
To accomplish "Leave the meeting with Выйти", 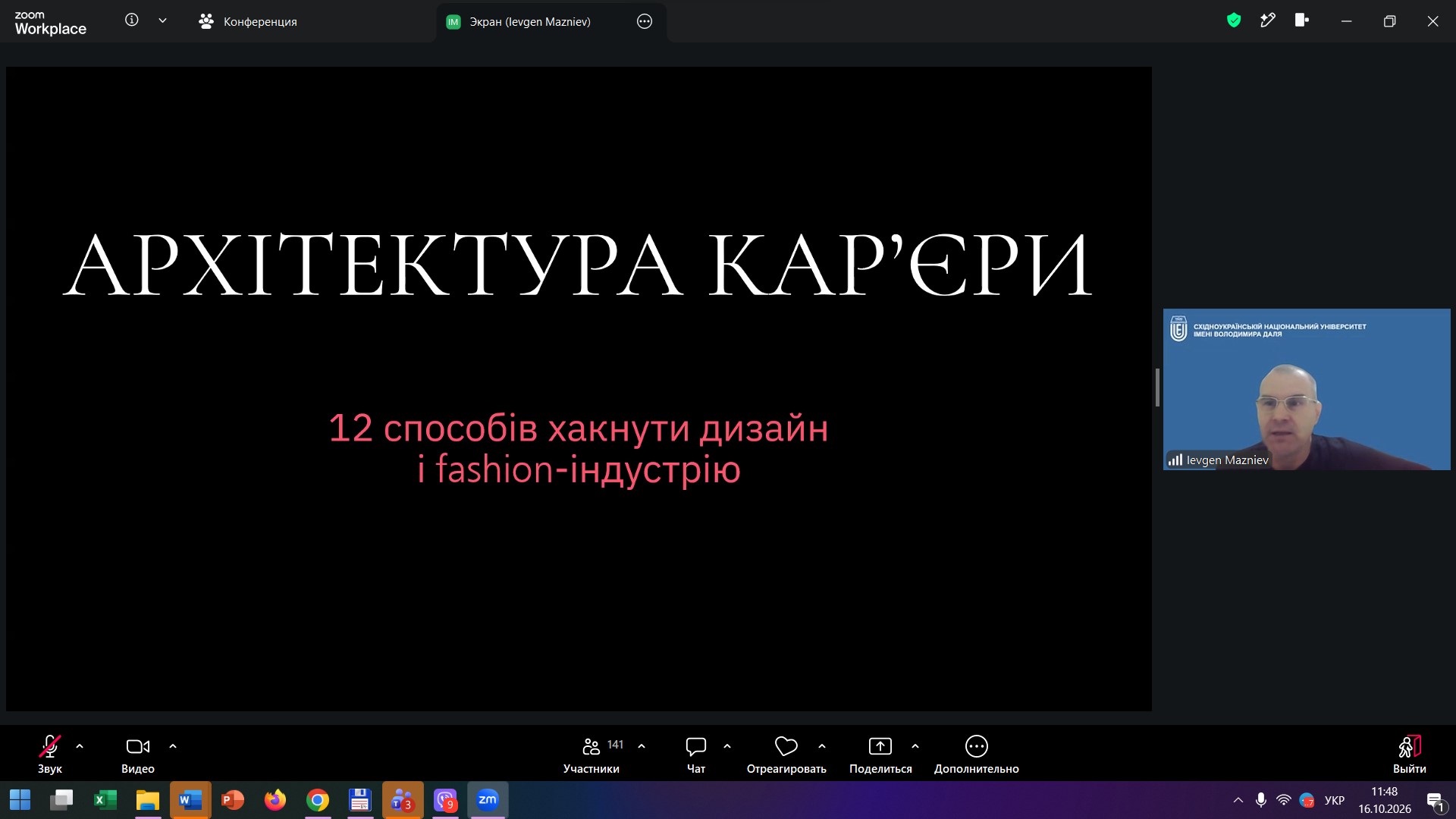I will pos(1410,754).
